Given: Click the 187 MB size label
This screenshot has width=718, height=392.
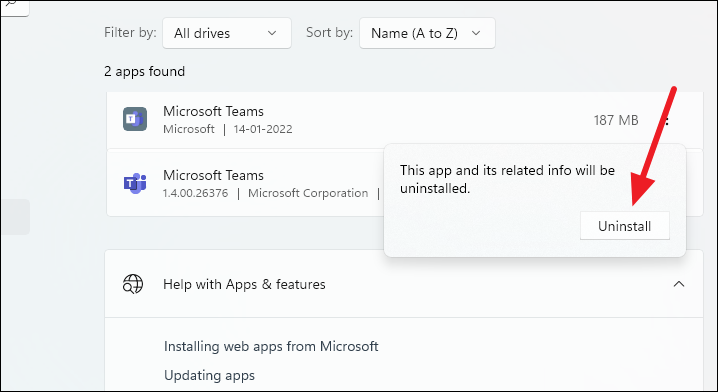Looking at the screenshot, I should click(616, 120).
